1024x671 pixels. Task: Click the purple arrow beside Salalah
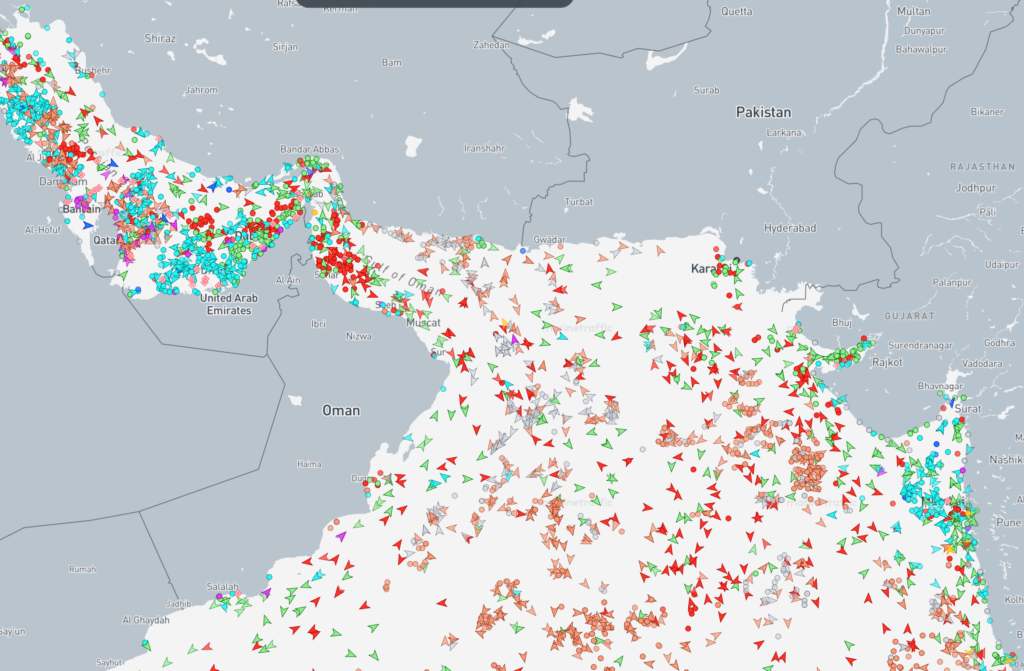click(x=266, y=593)
